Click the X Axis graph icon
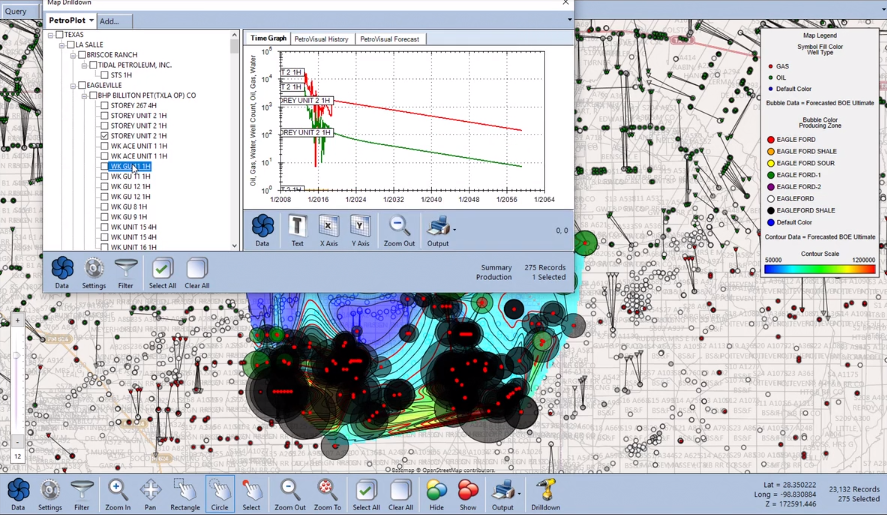The image size is (887, 515). coord(328,228)
